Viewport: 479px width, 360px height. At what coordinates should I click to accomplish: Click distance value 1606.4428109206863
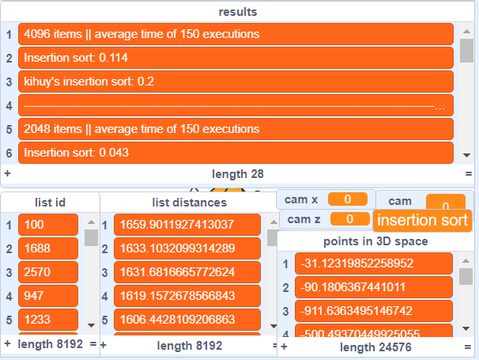[187, 320]
